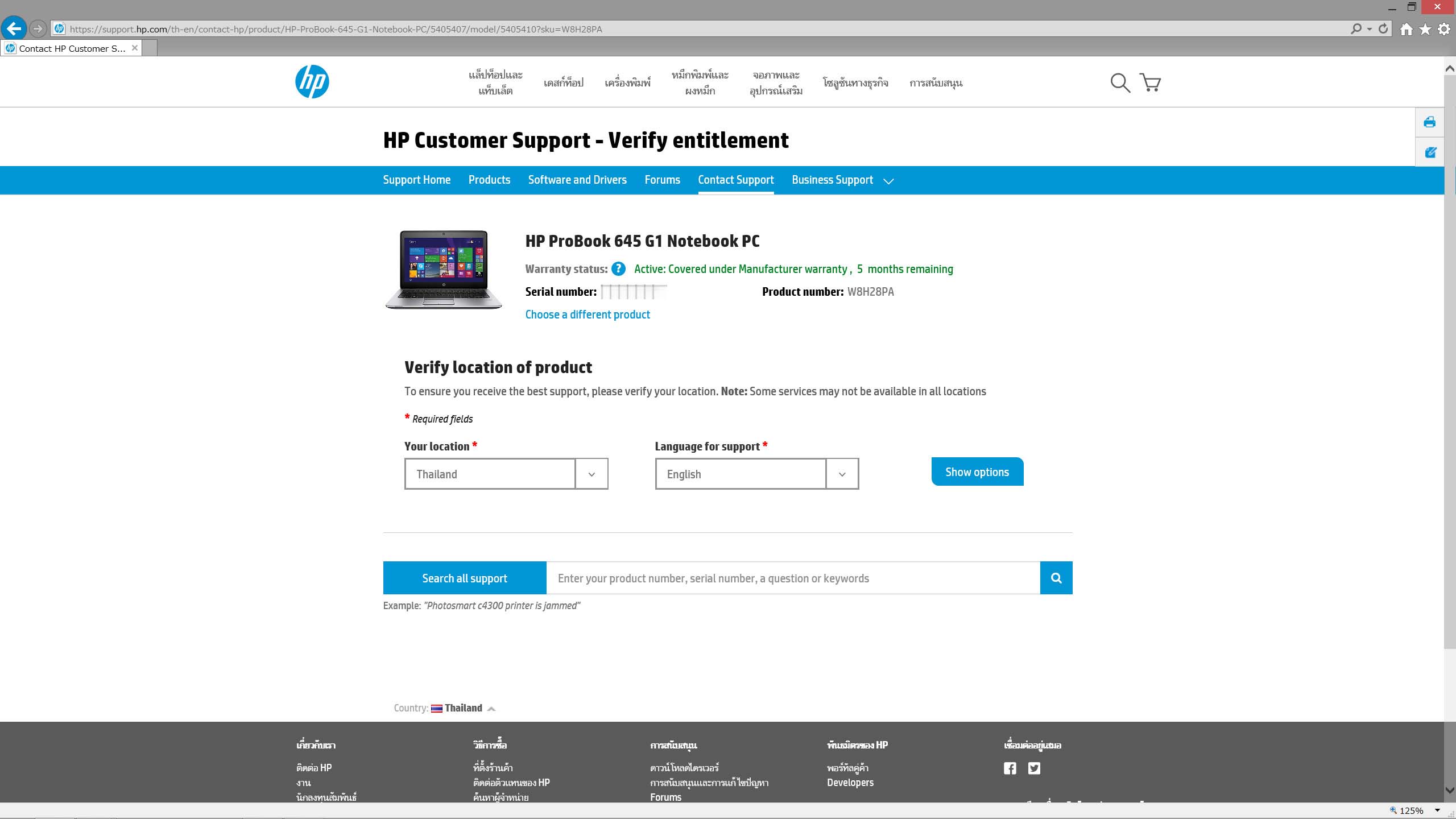Click product number W8H28PA text
This screenshot has height=819, width=1456.
pyautogui.click(x=870, y=292)
